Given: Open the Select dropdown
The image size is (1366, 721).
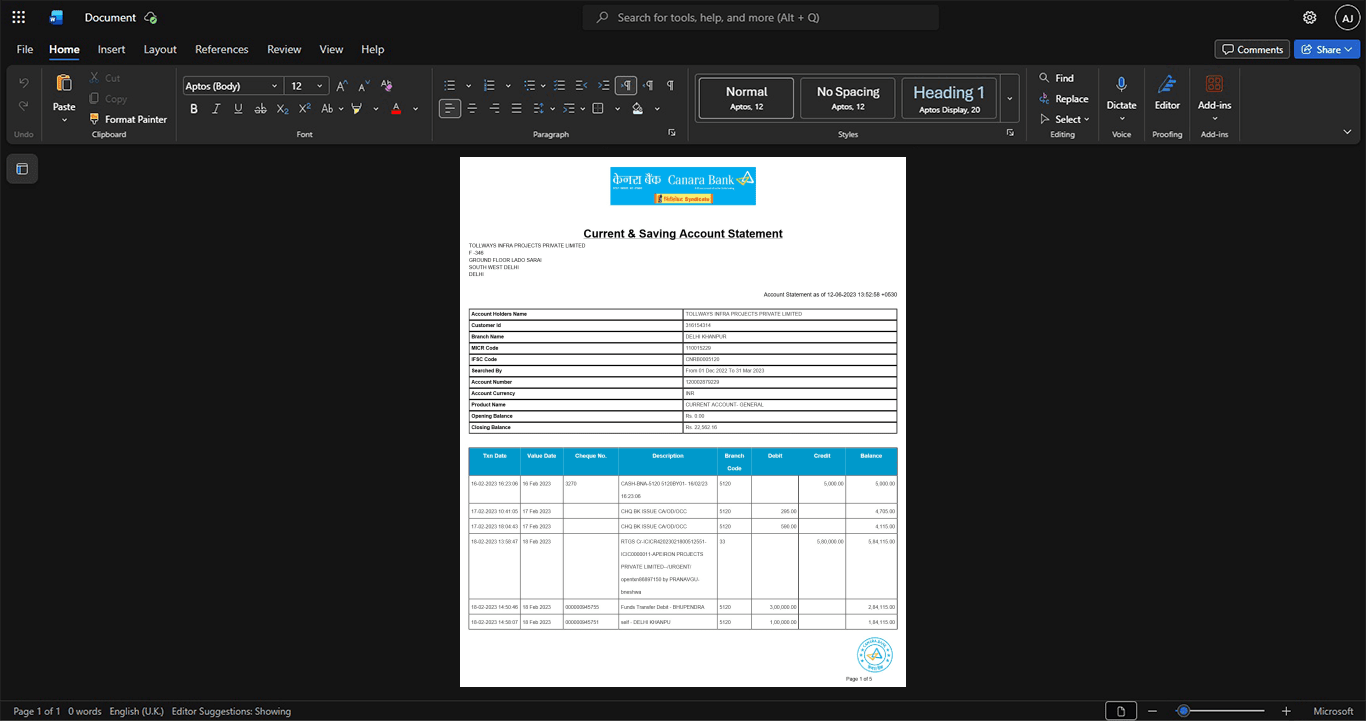Looking at the screenshot, I should click(x=1064, y=119).
